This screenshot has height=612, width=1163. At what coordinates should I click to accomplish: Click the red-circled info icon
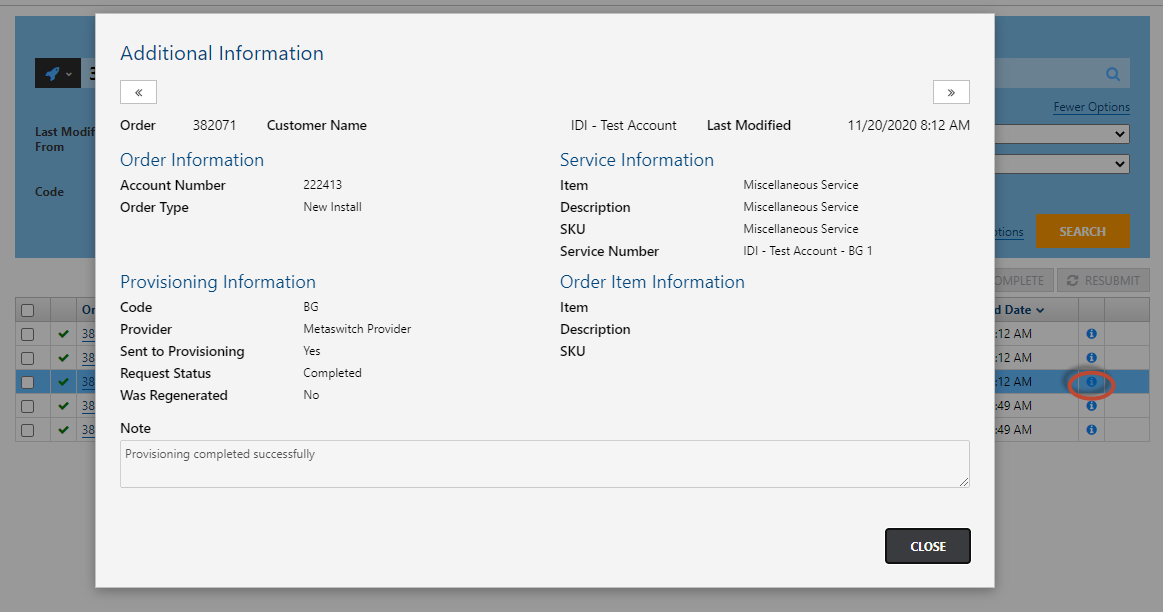tap(1091, 382)
